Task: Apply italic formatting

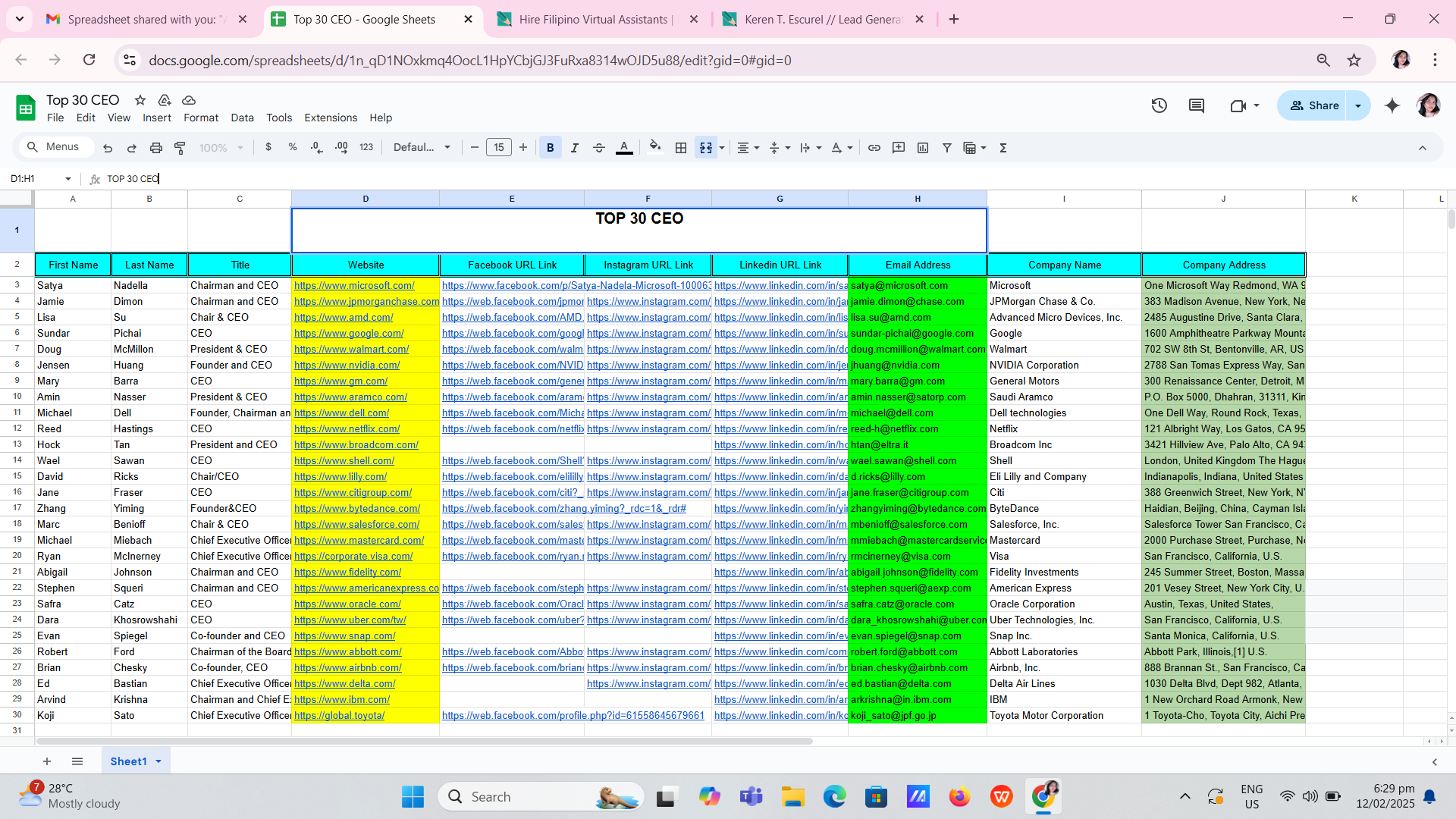Action: pyautogui.click(x=575, y=148)
